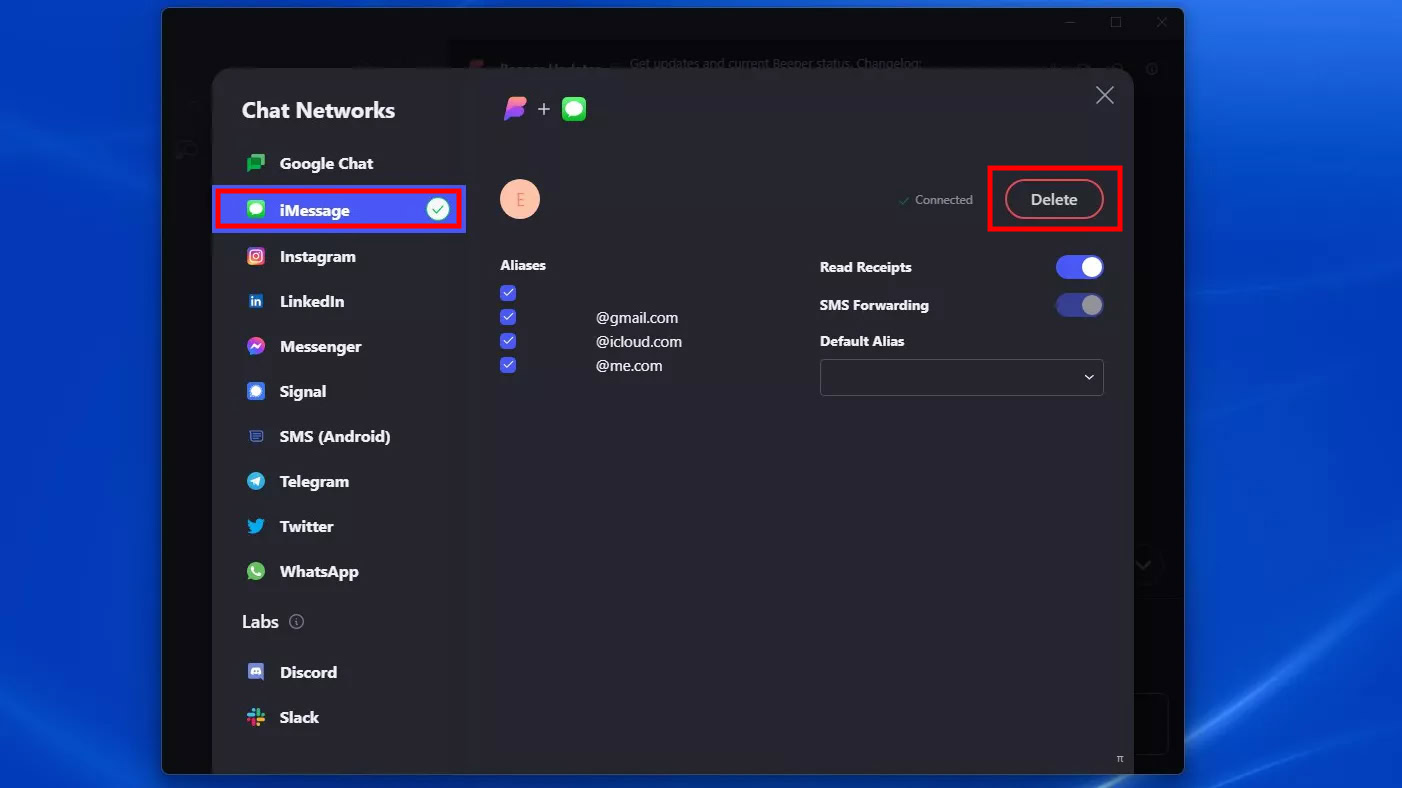
Task: Open the LinkedIn network settings
Action: tap(338, 301)
